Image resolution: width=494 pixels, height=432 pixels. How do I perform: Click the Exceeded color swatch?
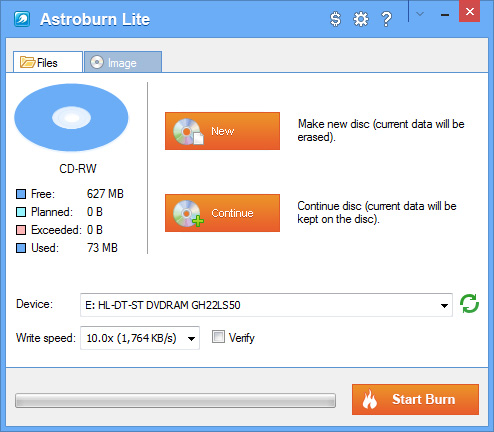click(21, 230)
